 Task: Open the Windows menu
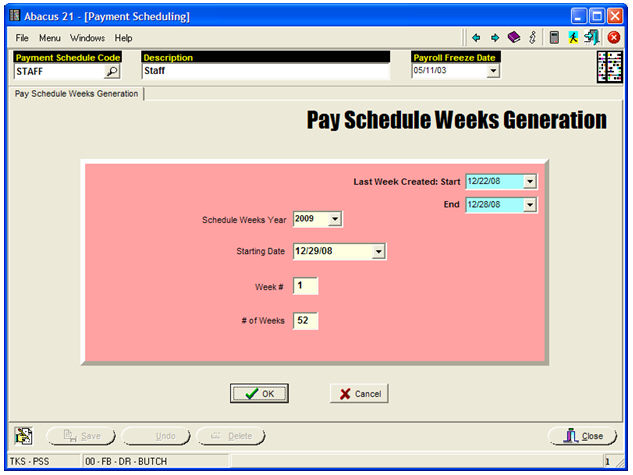coord(87,37)
